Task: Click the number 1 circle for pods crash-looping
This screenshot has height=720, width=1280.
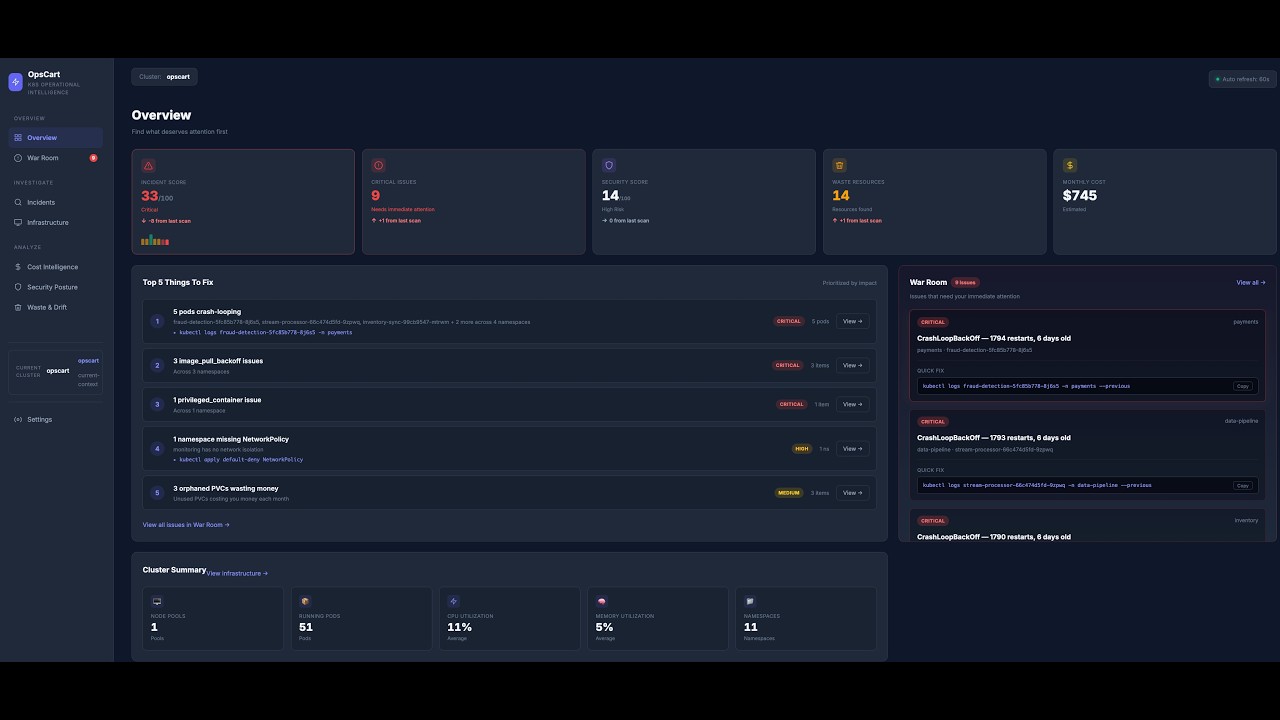Action: [x=157, y=321]
